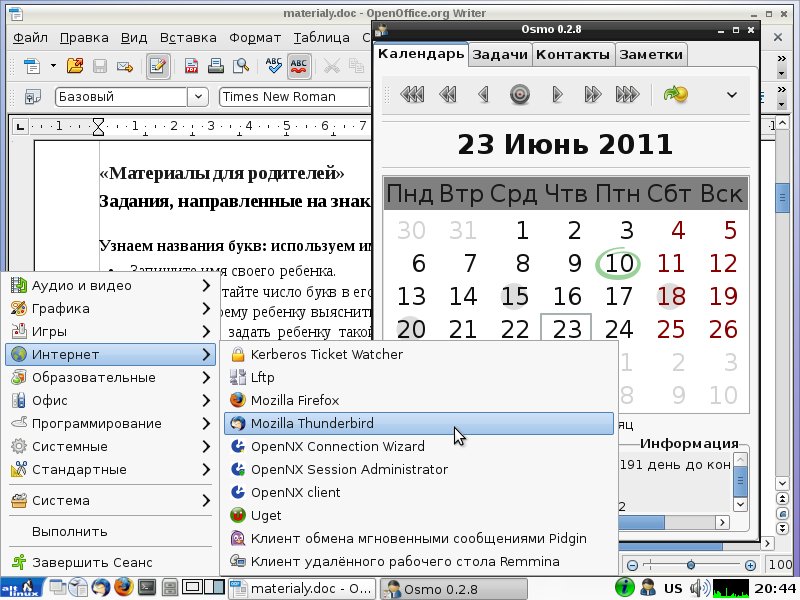The height and width of the screenshot is (600, 800).
Task: Export the document to PDF
Action: click(x=190, y=65)
